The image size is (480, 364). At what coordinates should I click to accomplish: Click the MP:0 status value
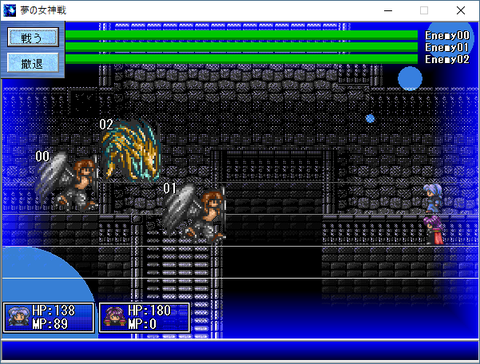tap(142, 324)
